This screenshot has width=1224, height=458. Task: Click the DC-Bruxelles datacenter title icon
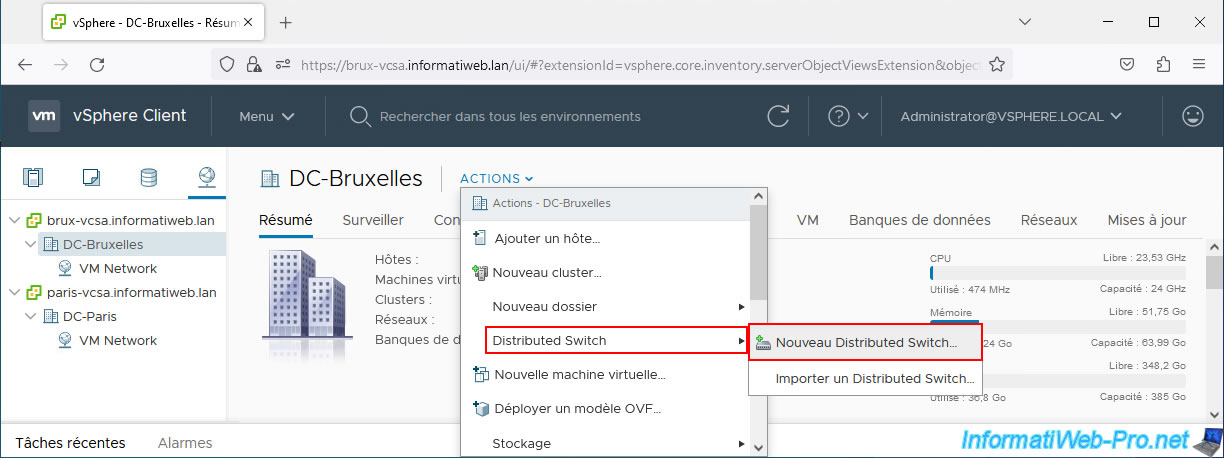[x=269, y=179]
